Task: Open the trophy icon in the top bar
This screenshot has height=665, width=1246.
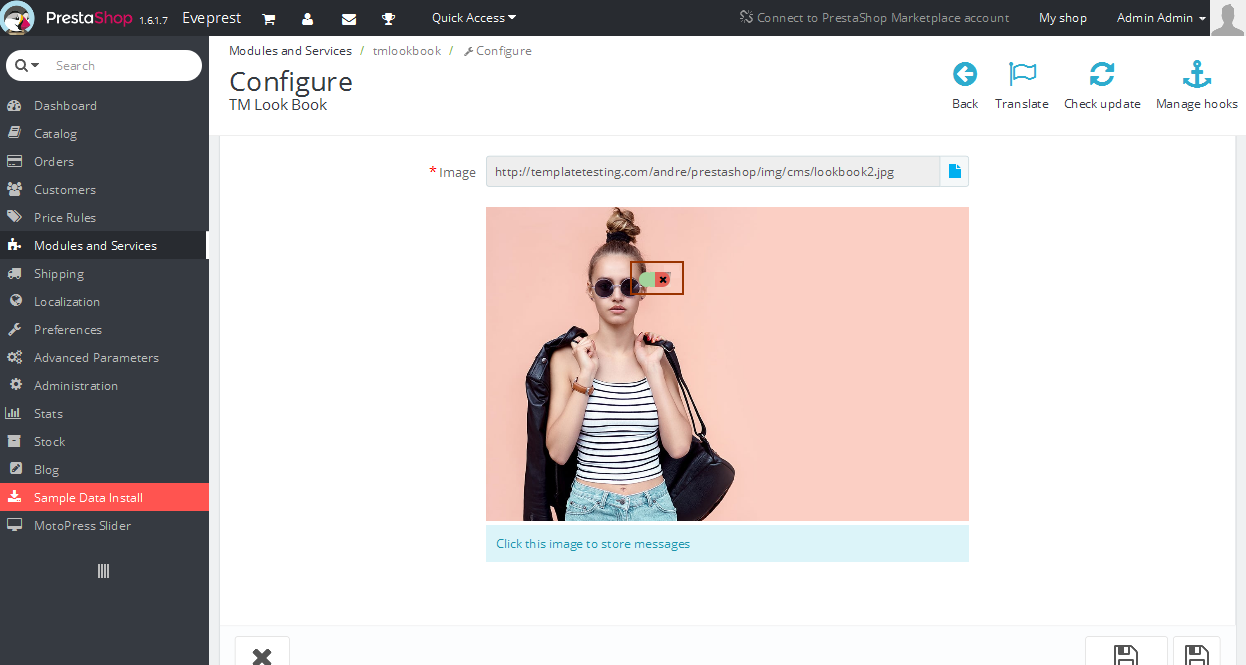Action: pos(389,18)
